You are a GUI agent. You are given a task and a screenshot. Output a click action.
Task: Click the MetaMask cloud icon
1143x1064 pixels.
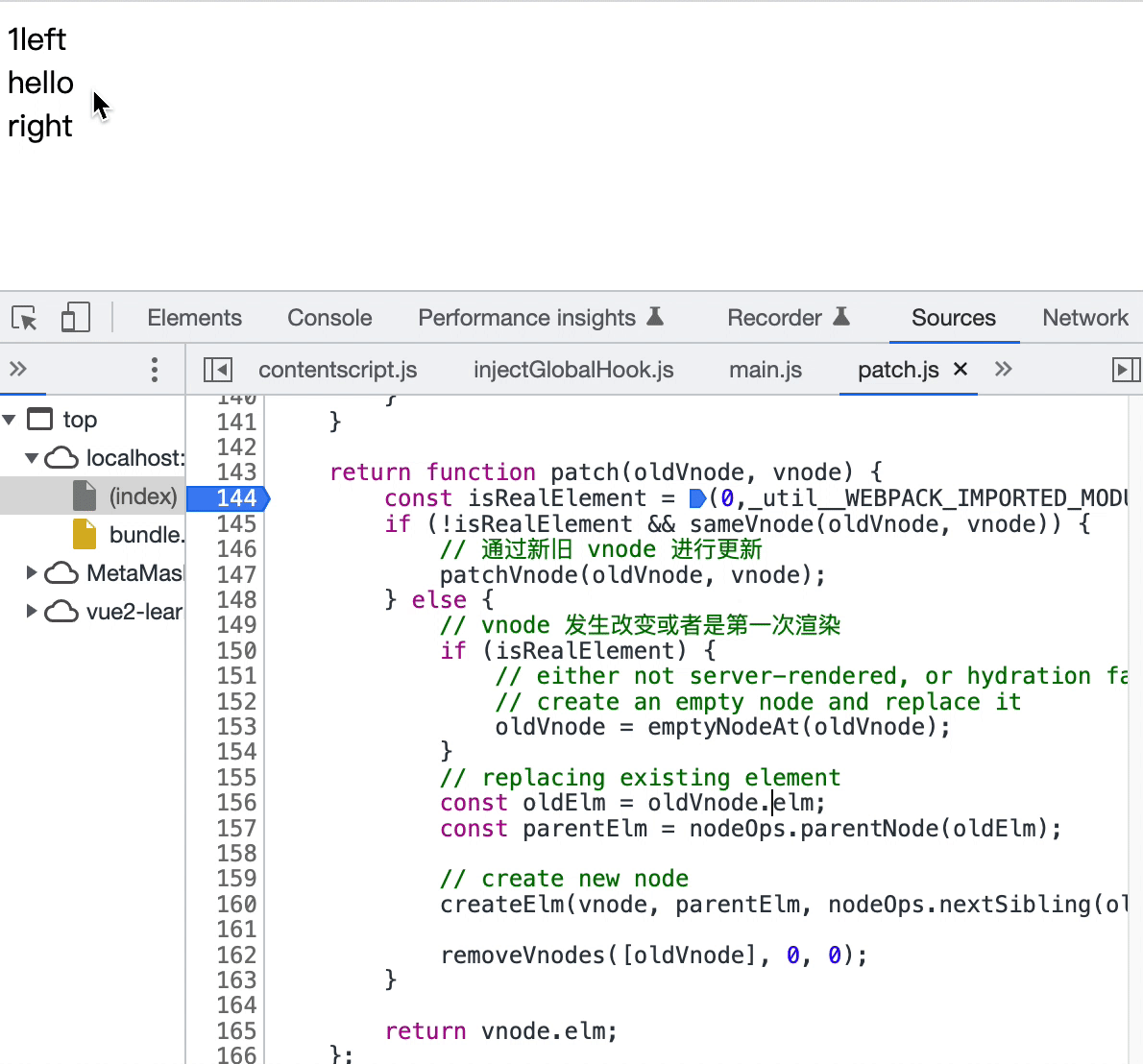click(61, 572)
